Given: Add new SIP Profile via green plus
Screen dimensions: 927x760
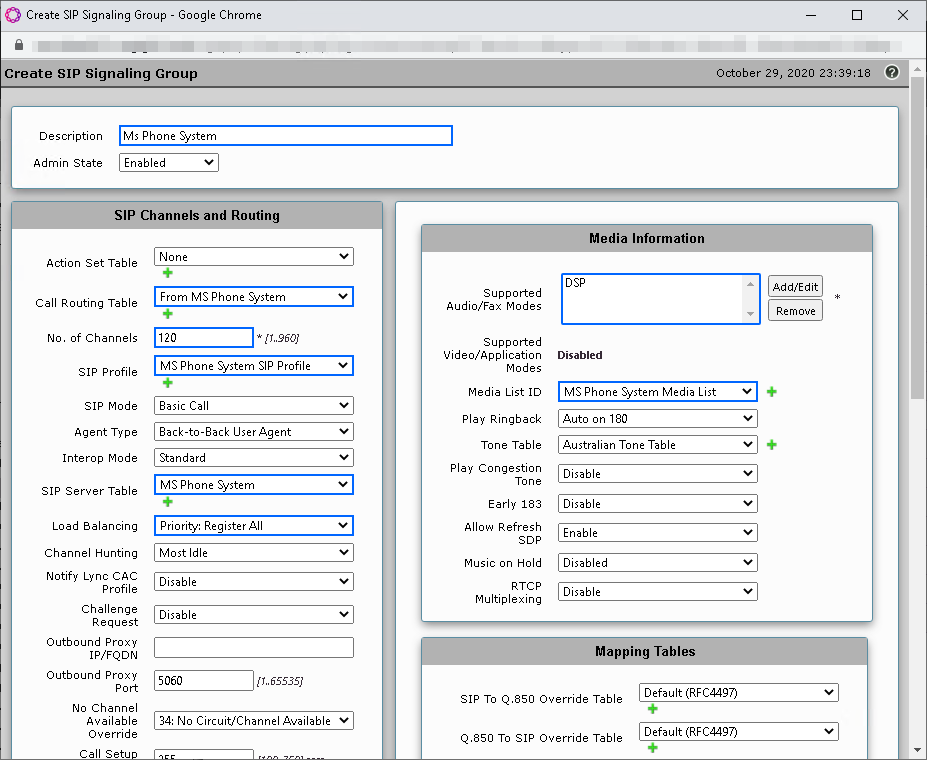Looking at the screenshot, I should click(x=168, y=383).
